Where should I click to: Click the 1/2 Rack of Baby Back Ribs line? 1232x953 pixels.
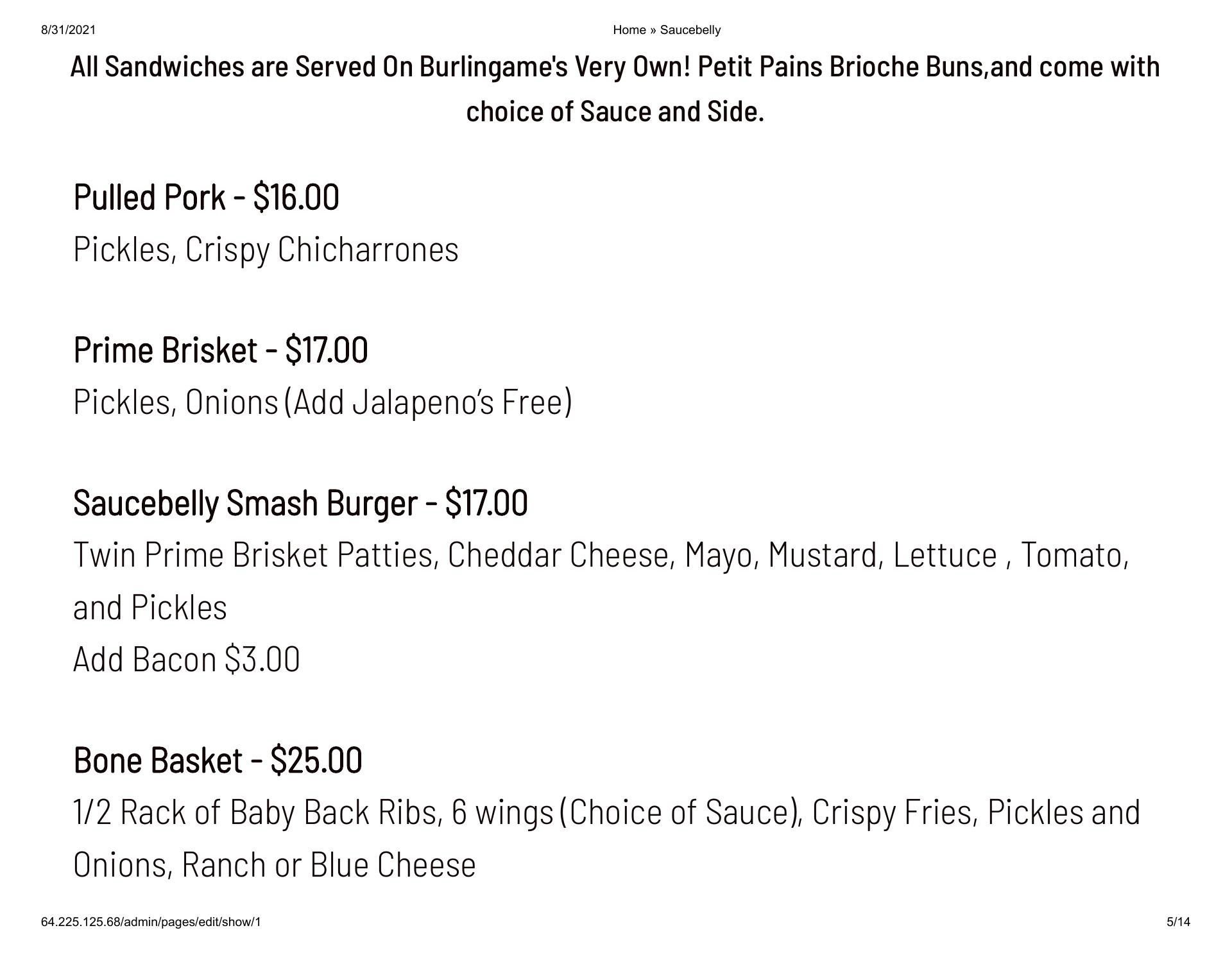[607, 812]
